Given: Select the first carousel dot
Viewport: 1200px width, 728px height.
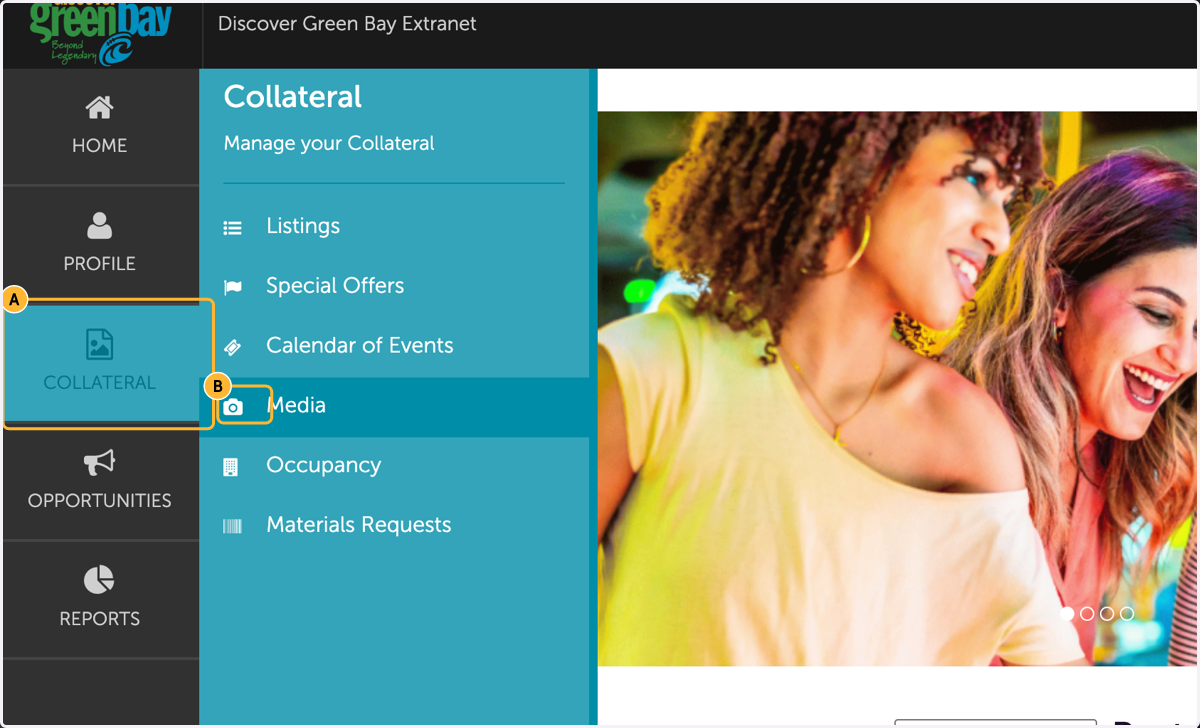Looking at the screenshot, I should click(x=1067, y=613).
